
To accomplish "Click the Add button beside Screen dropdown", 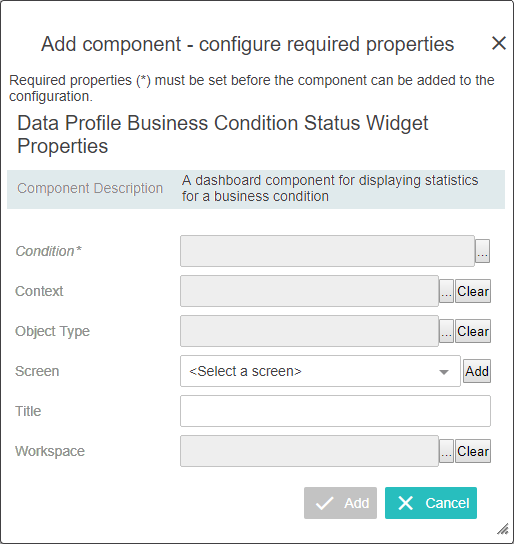I will click(x=477, y=371).
